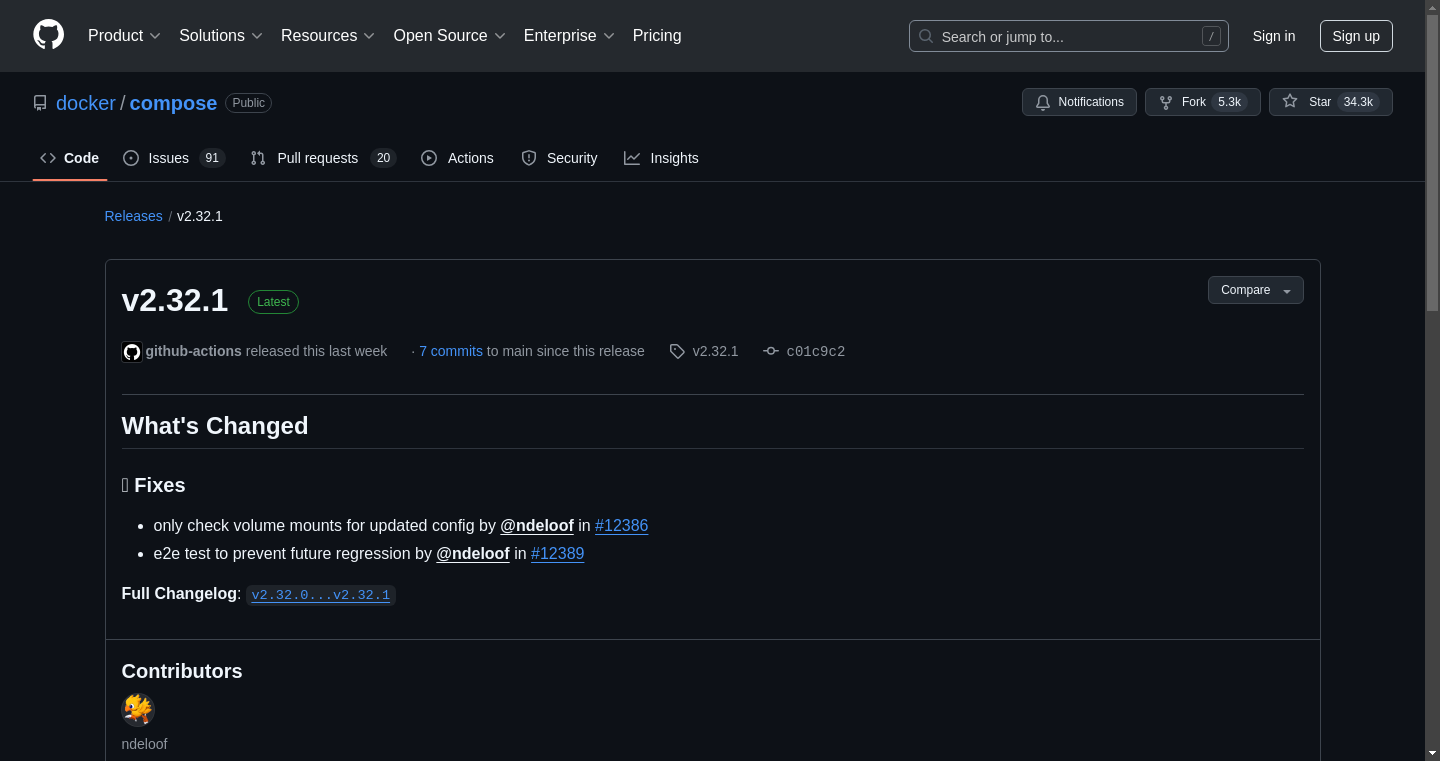Open the Product menu

pos(124,36)
